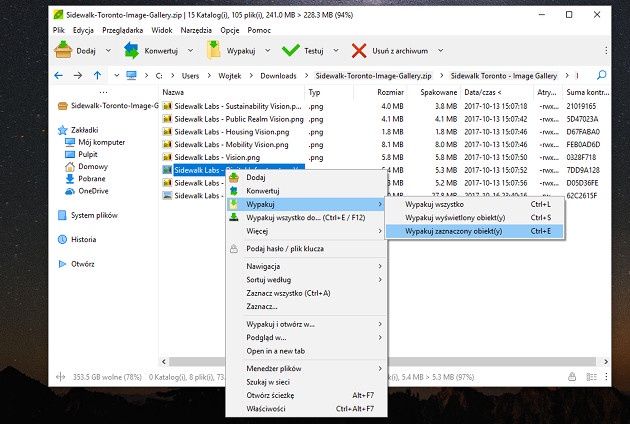
Task: Open the Plik menu
Action: tap(59, 30)
